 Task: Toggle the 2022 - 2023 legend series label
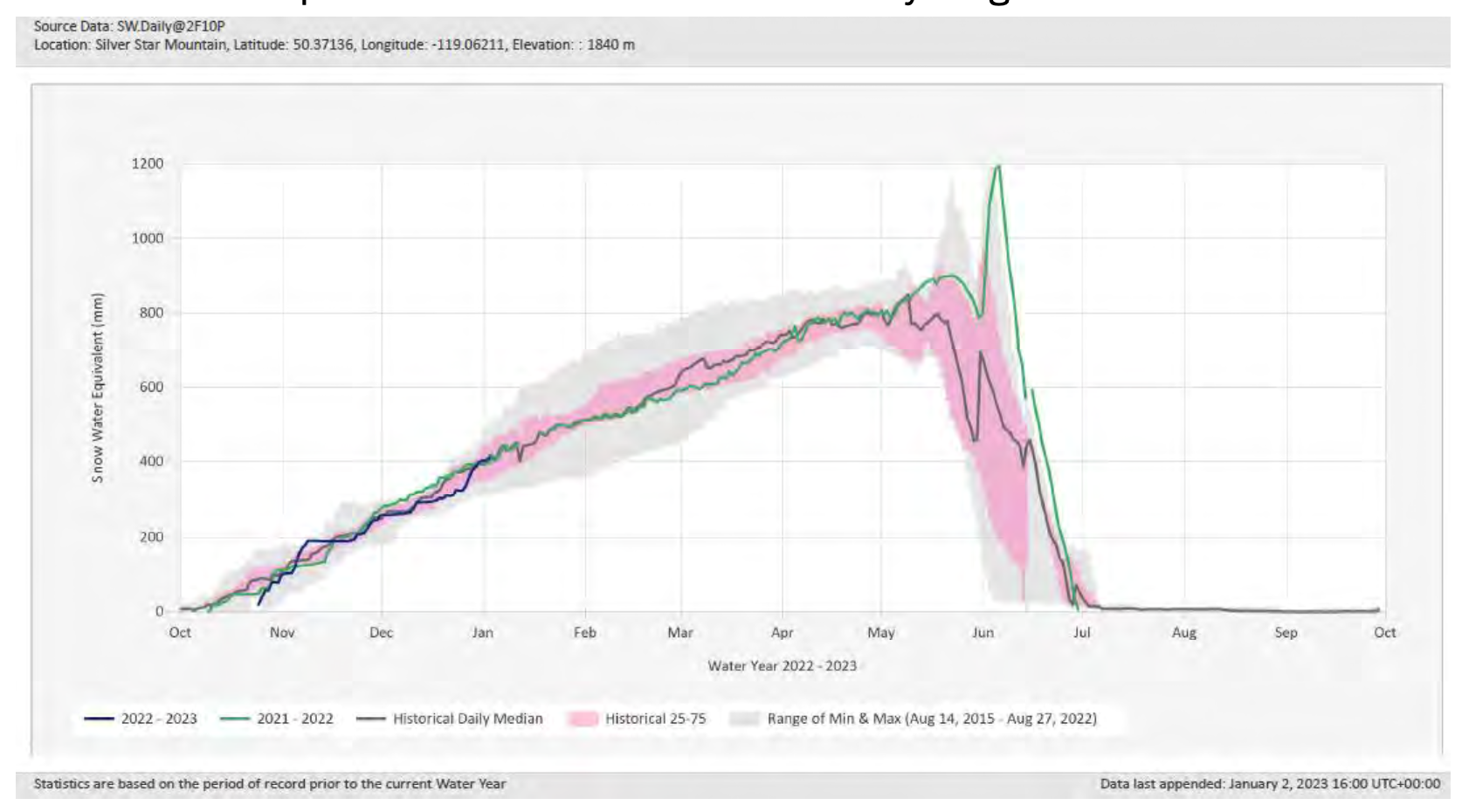[x=158, y=719]
